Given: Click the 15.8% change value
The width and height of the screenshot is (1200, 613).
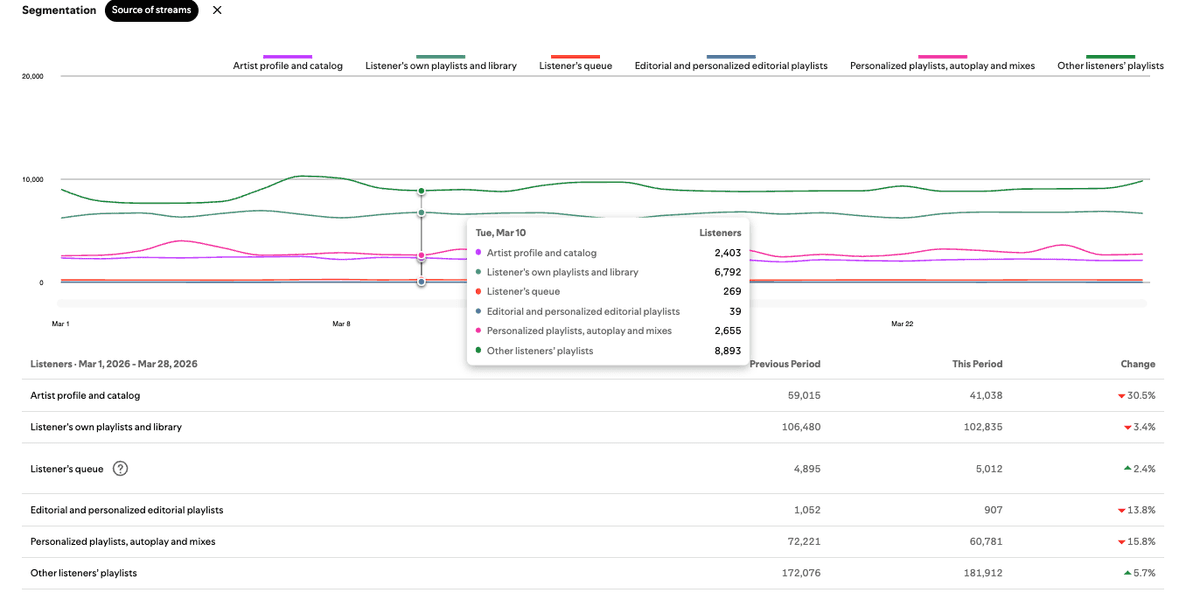Looking at the screenshot, I should point(1137,542).
